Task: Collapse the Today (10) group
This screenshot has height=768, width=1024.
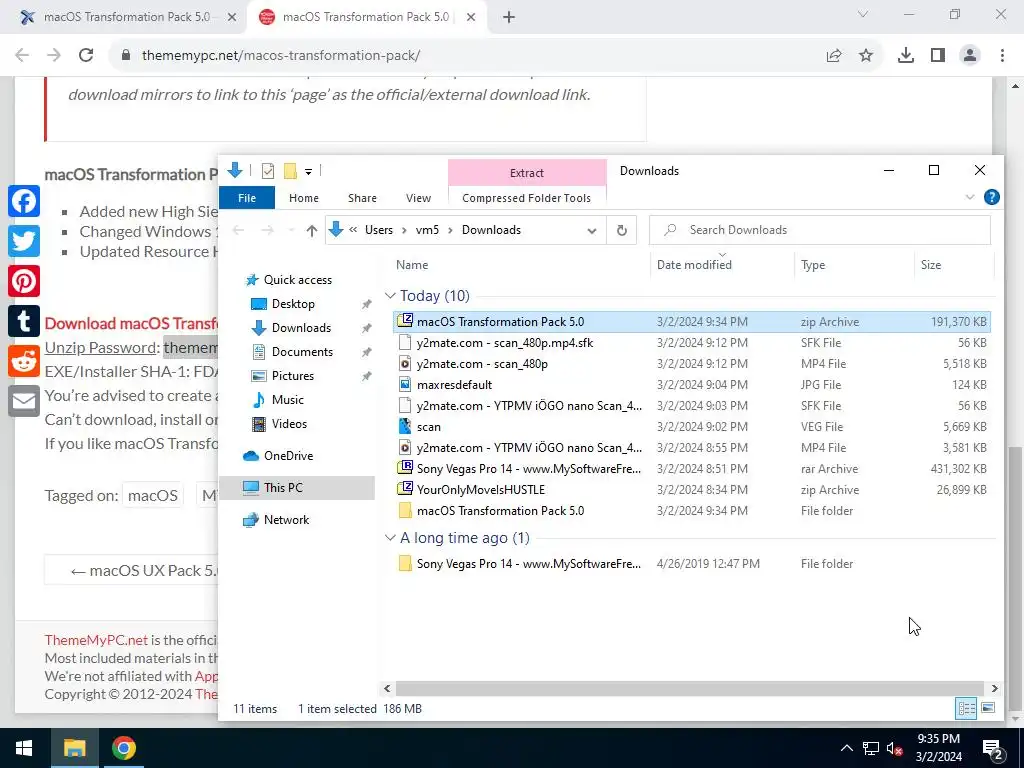Action: point(390,296)
